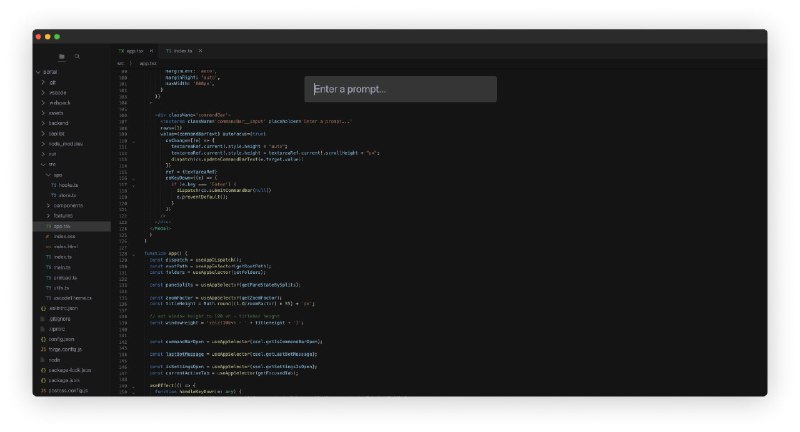Expand the components folder

click(47, 205)
